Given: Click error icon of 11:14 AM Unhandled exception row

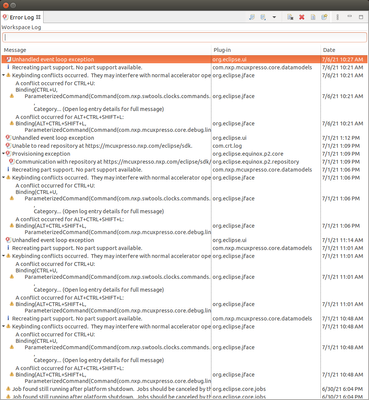Looking at the screenshot, I should pos(9,240).
